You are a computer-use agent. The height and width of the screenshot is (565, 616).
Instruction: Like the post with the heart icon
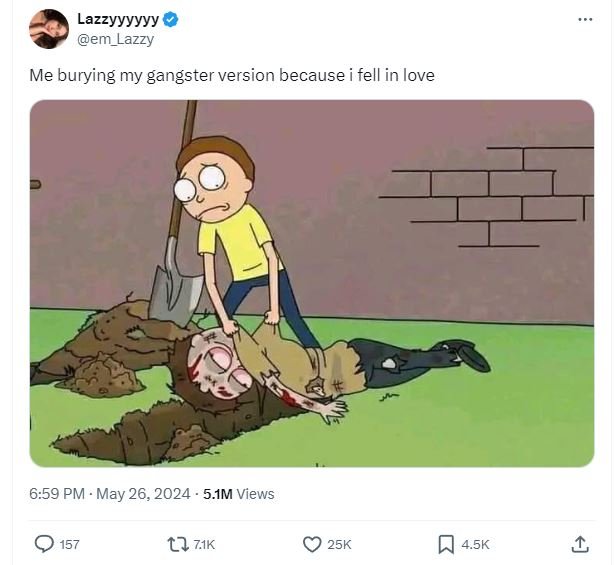[311, 544]
